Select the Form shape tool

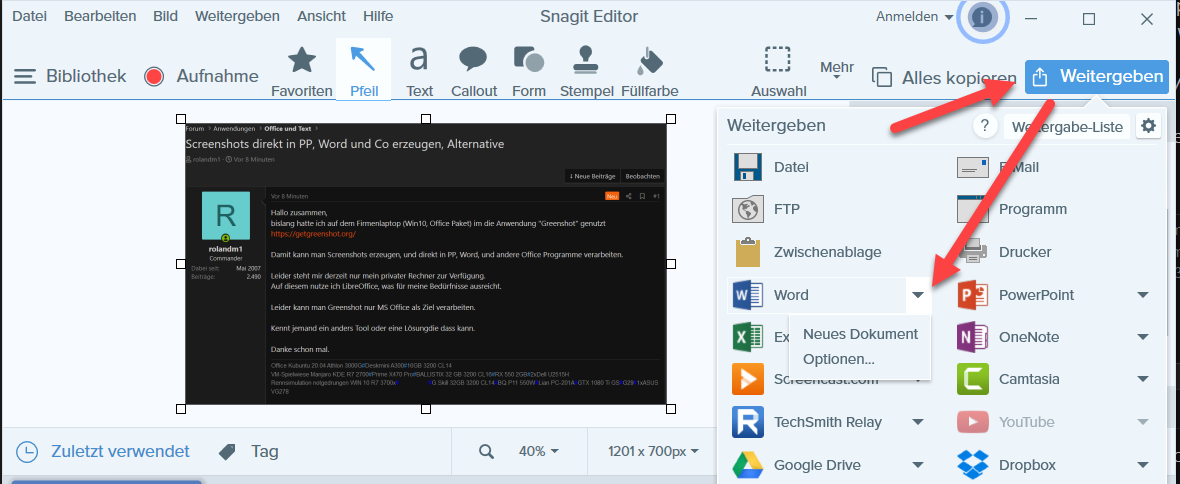528,72
